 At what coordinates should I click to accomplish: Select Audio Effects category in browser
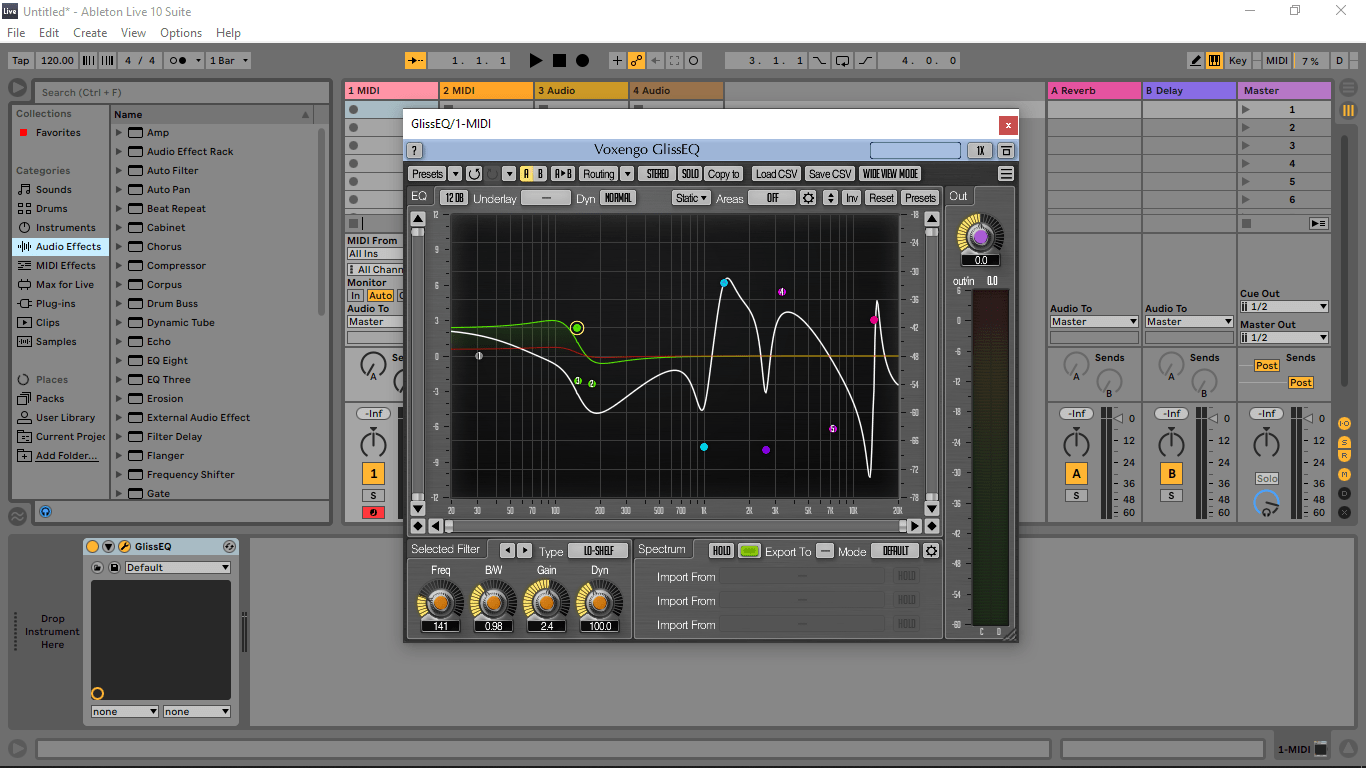click(x=60, y=246)
